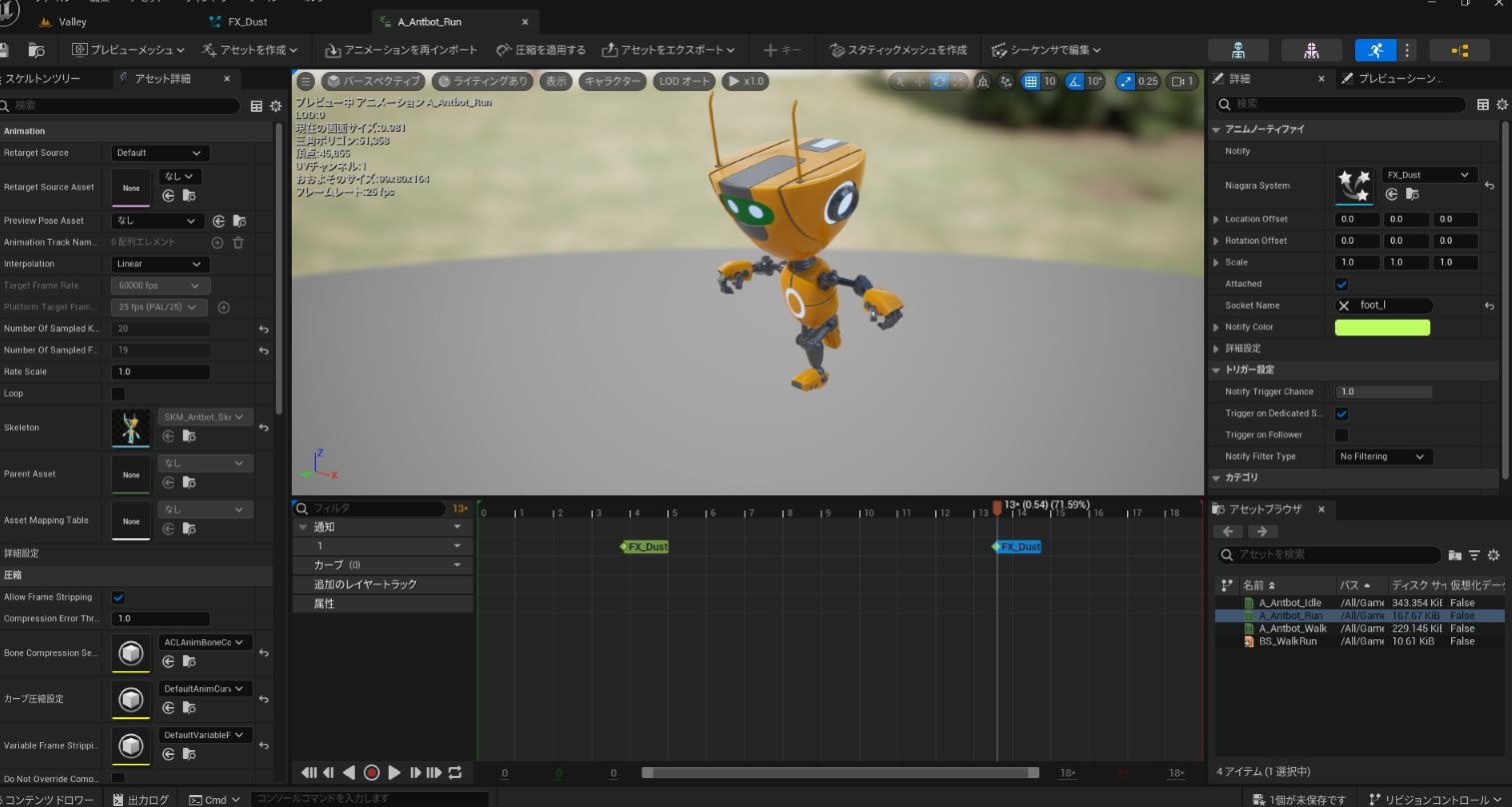Viewport: 1512px width, 807px height.
Task: Collapse the アニムノーティファイ section
Action: pos(1216,130)
